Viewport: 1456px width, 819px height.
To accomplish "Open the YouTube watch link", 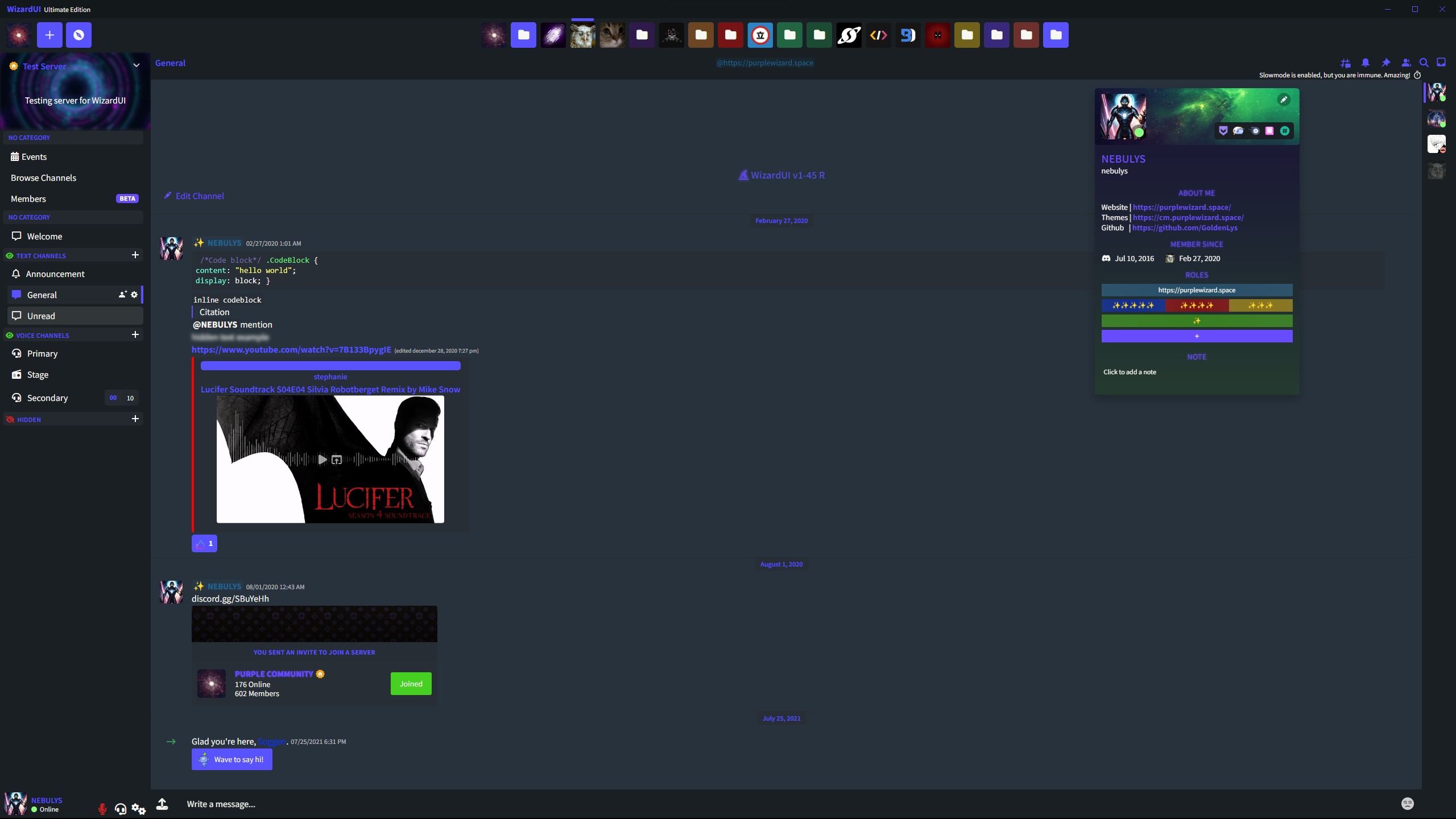I will point(291,350).
